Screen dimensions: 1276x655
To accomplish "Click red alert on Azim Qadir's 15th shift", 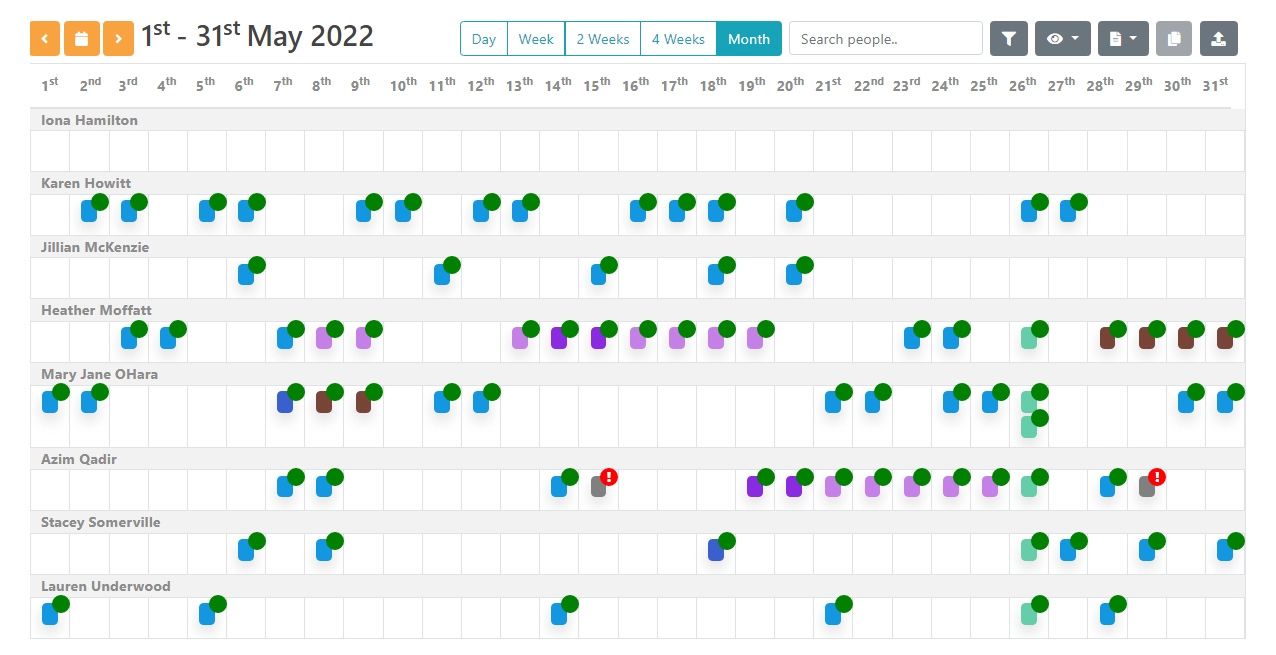I will pos(609,477).
